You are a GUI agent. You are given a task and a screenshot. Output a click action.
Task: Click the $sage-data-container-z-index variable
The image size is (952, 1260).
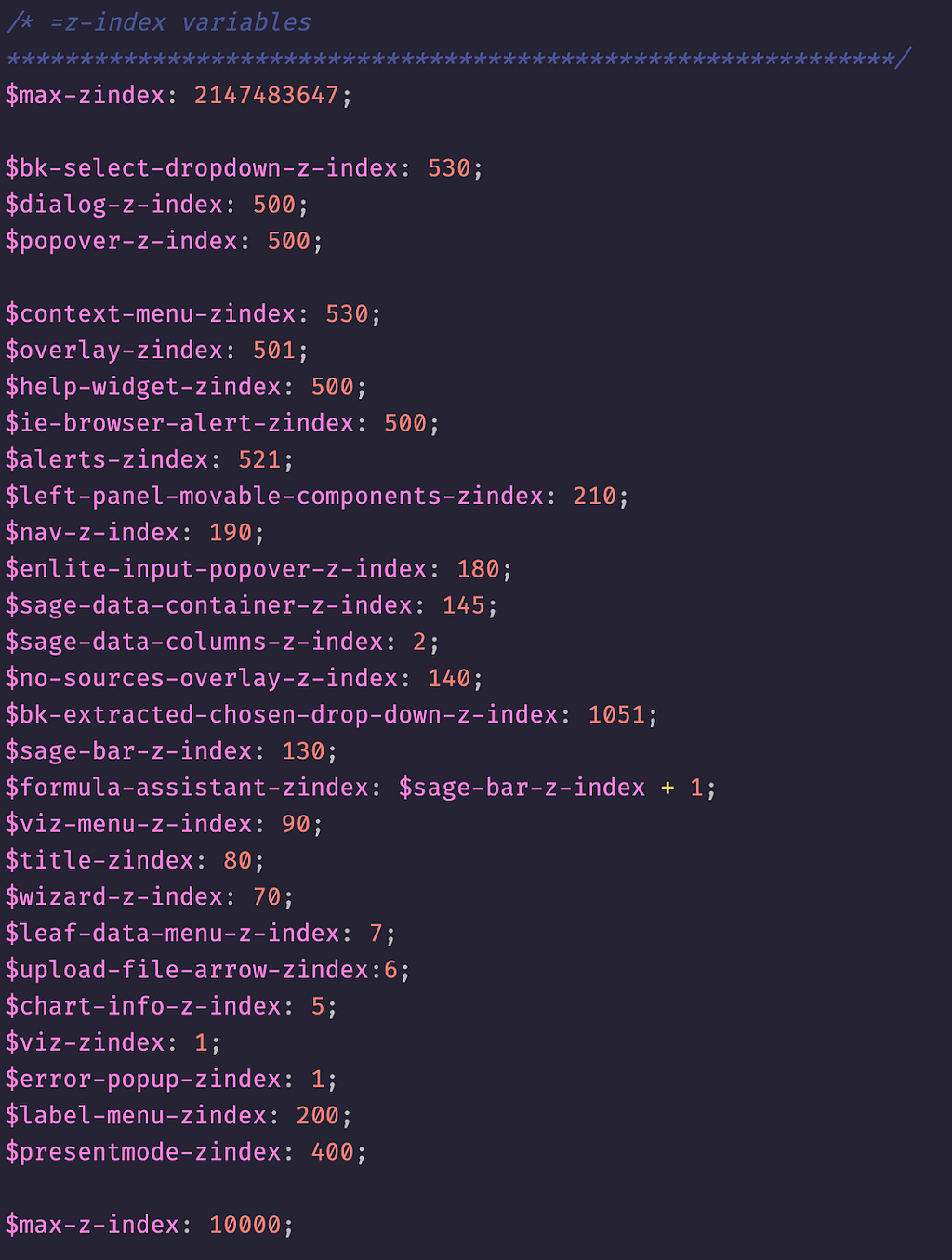(x=208, y=605)
